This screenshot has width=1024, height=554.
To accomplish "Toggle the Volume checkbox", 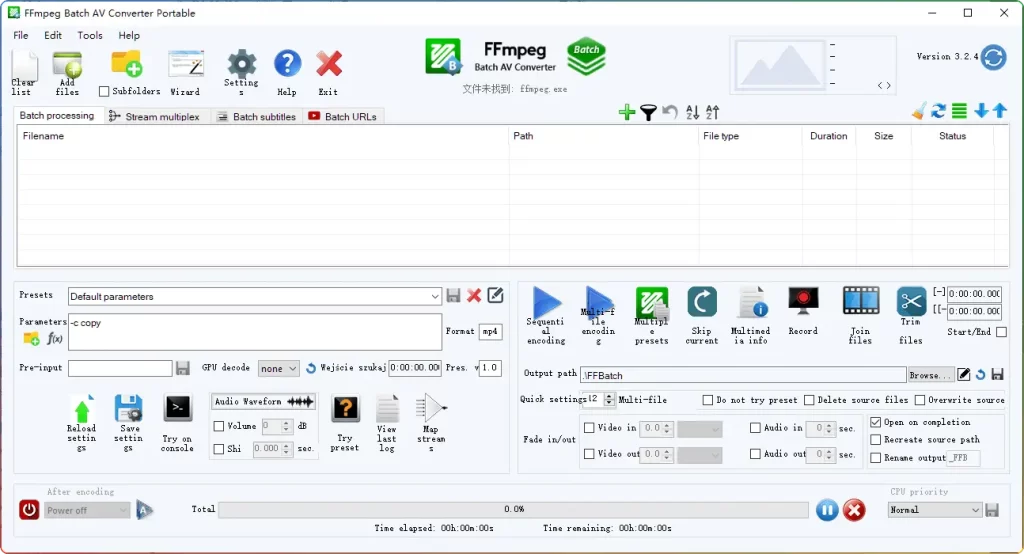I will point(219,426).
